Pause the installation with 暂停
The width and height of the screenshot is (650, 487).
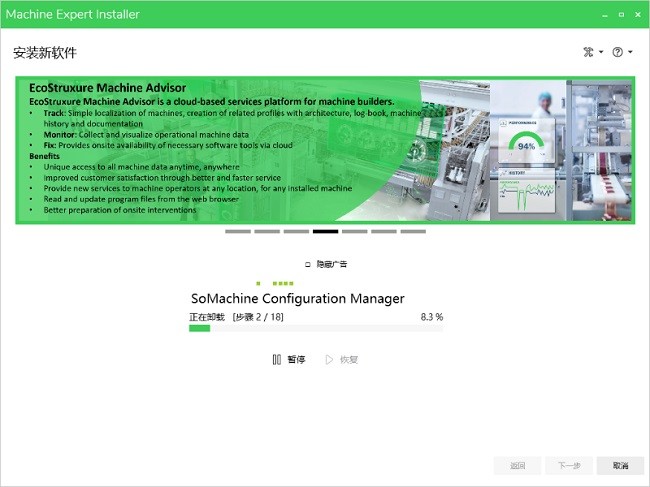(289, 359)
